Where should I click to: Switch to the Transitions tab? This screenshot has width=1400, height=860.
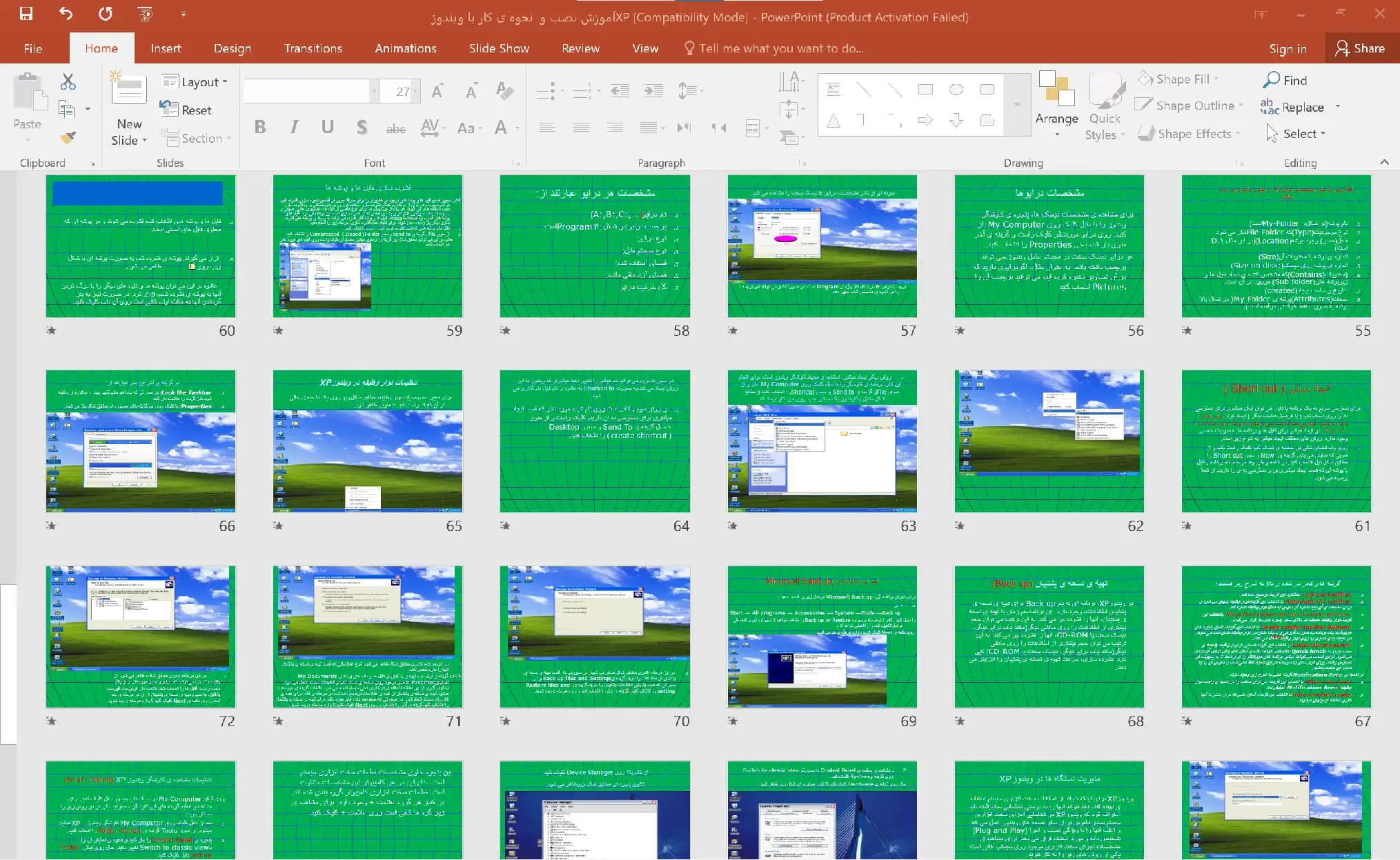[x=313, y=48]
